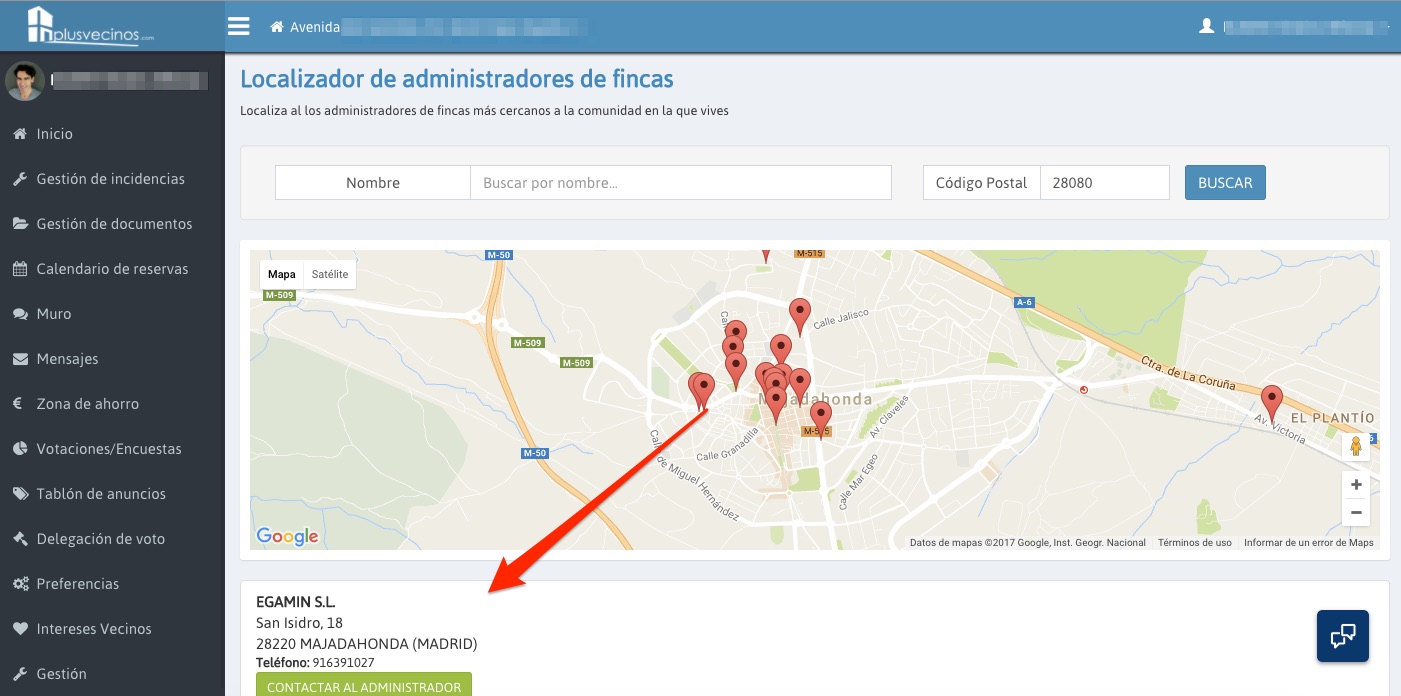The height and width of the screenshot is (696, 1401).
Task: Click the Buscar por nombre input field
Action: [681, 183]
